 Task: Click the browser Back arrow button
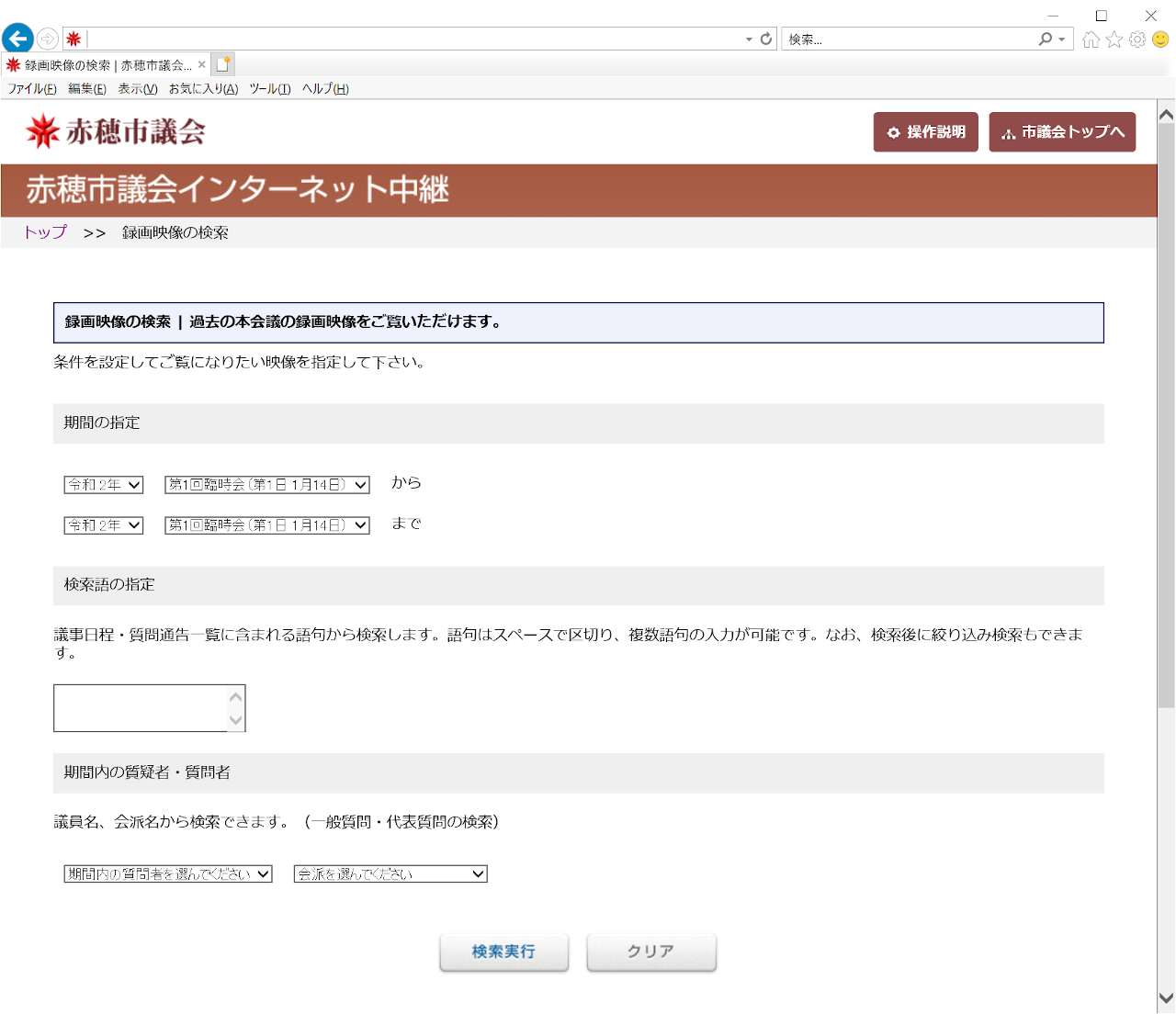tap(17, 39)
